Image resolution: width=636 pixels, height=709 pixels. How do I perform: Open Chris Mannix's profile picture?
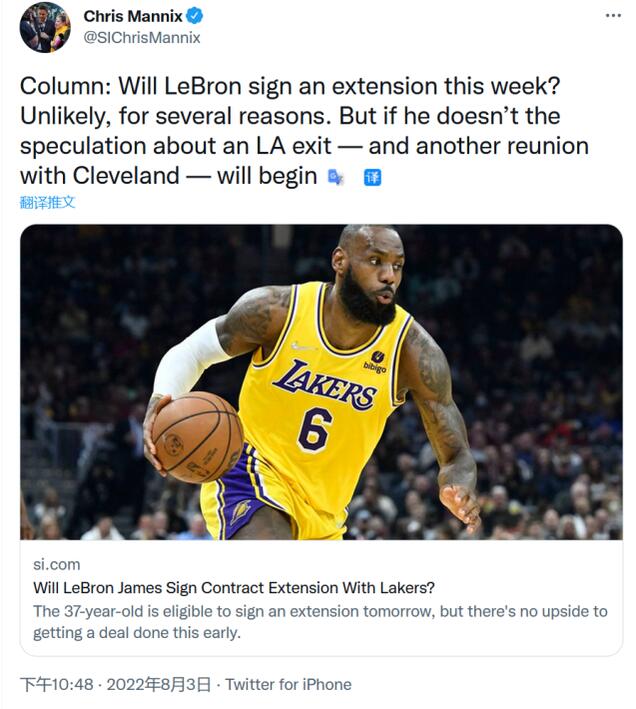(45, 27)
